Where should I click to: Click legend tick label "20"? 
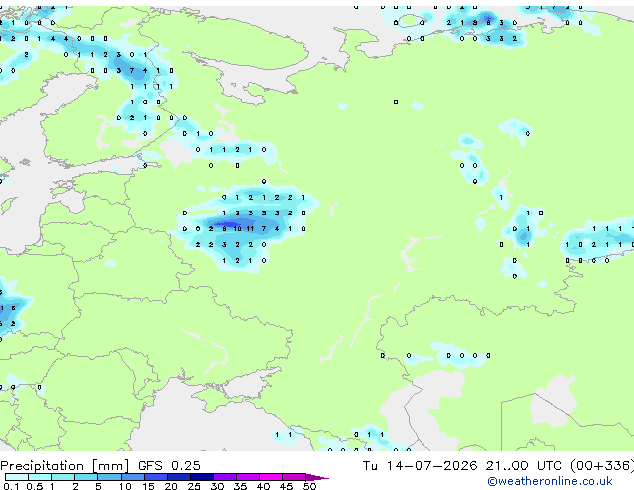click(x=171, y=486)
